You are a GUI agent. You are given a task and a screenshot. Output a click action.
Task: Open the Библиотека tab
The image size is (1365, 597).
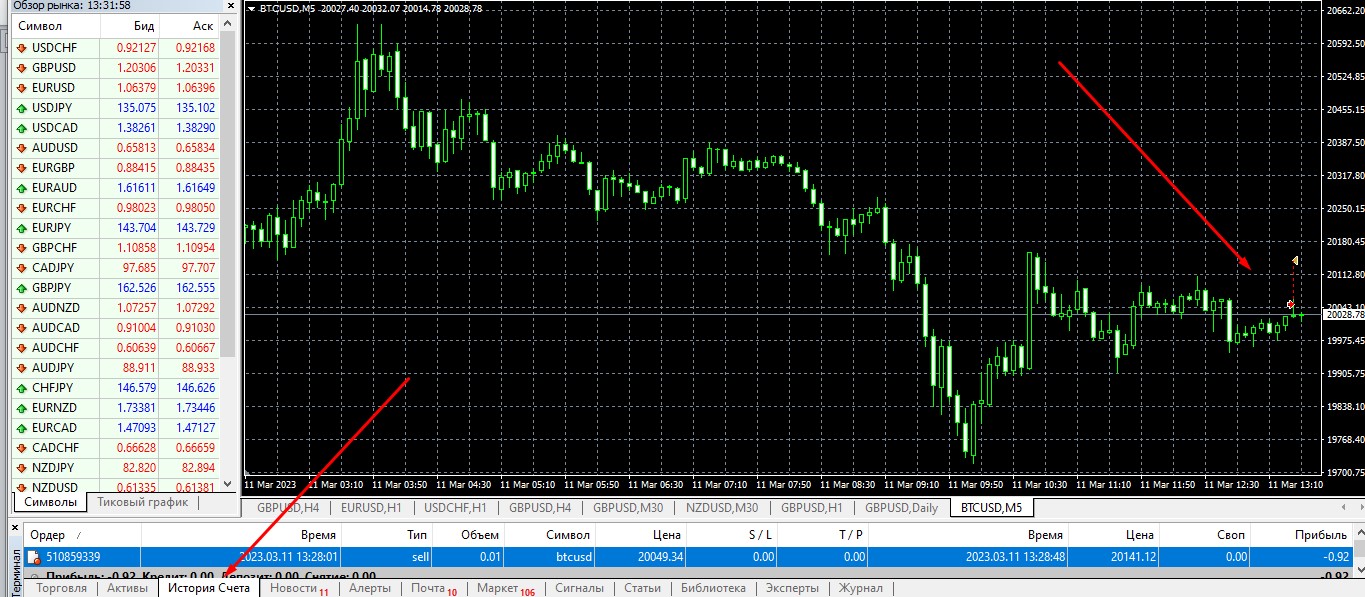click(713, 588)
